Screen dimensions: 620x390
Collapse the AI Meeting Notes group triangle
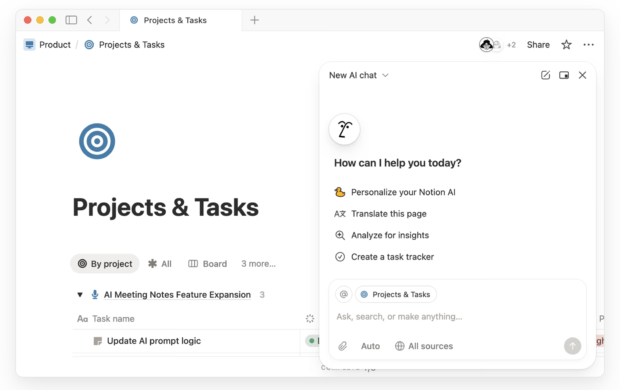(x=80, y=295)
